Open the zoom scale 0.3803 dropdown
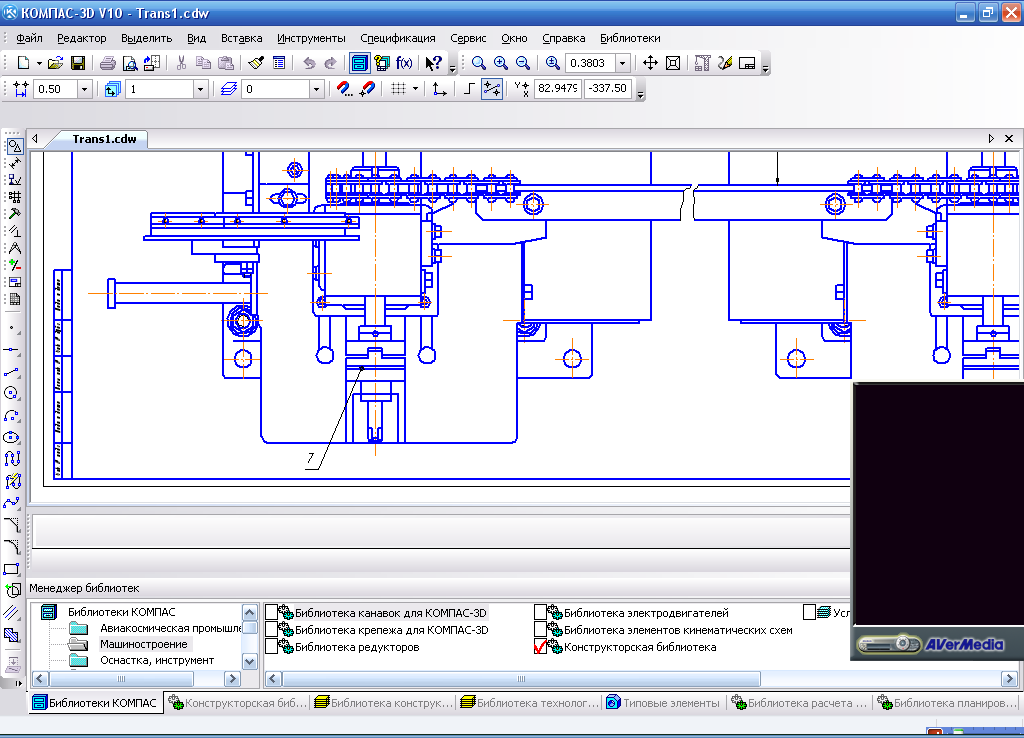The height and width of the screenshot is (738, 1024). (x=622, y=63)
